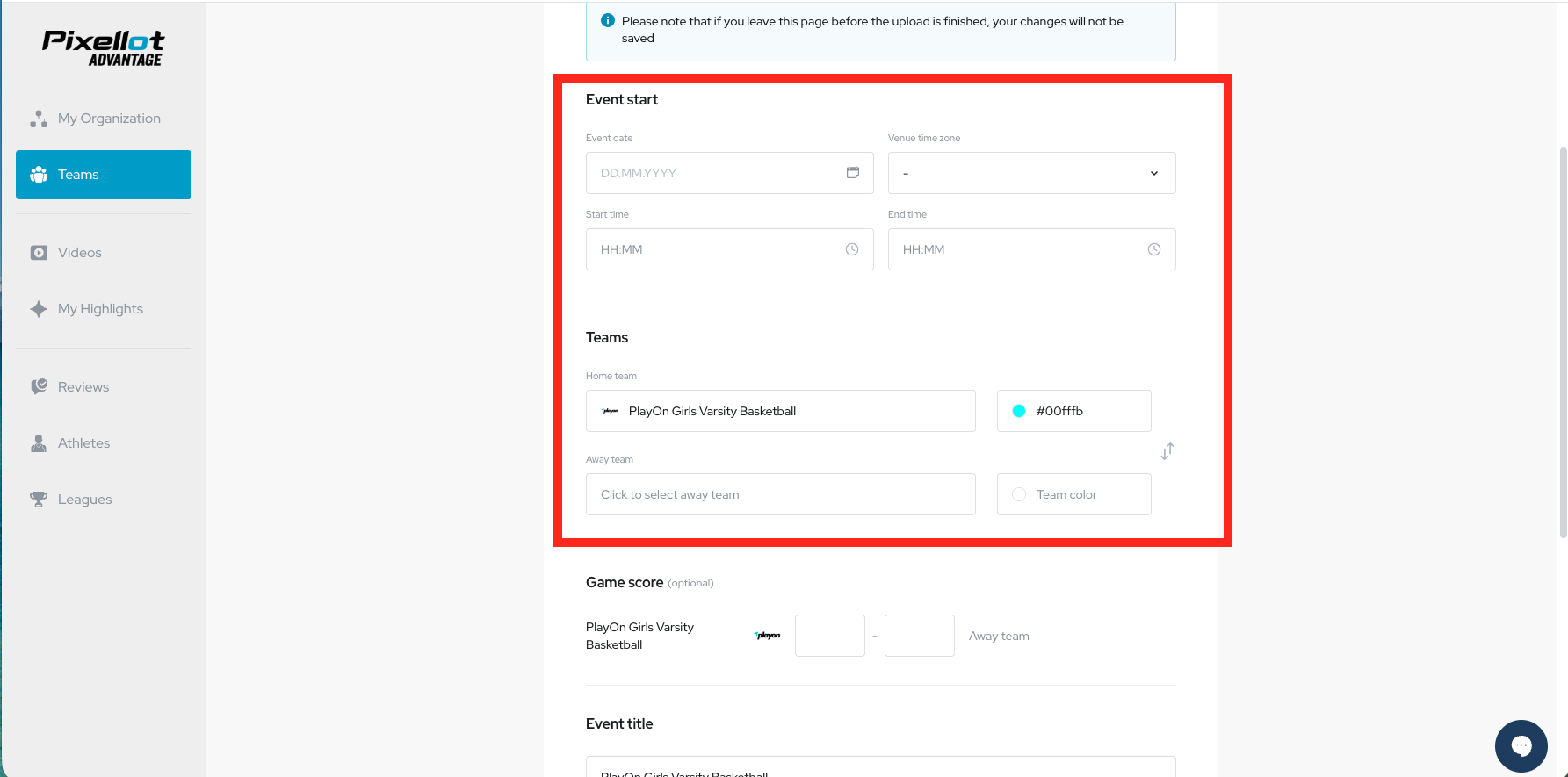
Task: Open the chat support bubble
Action: pyautogui.click(x=1521, y=745)
